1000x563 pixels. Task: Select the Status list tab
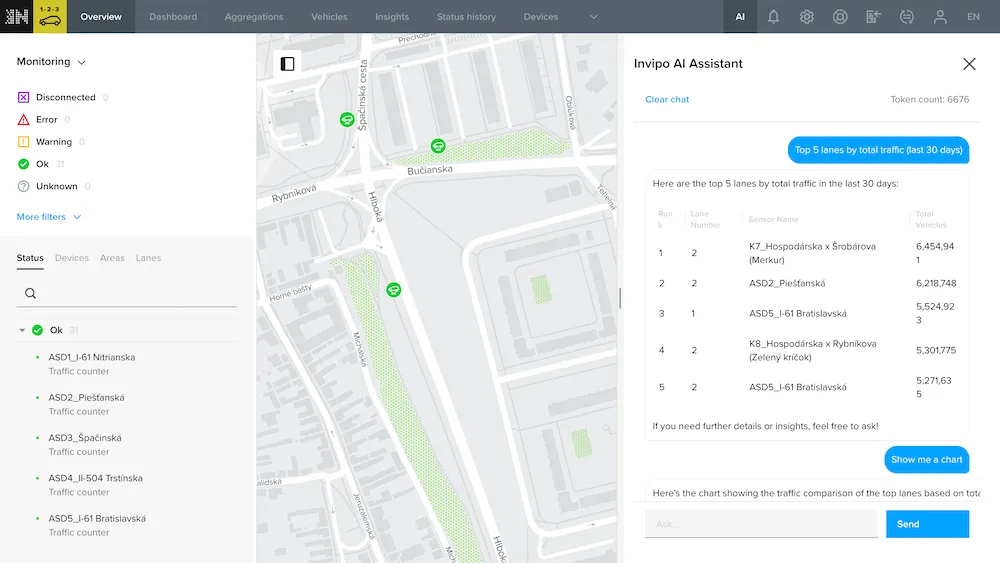30,258
